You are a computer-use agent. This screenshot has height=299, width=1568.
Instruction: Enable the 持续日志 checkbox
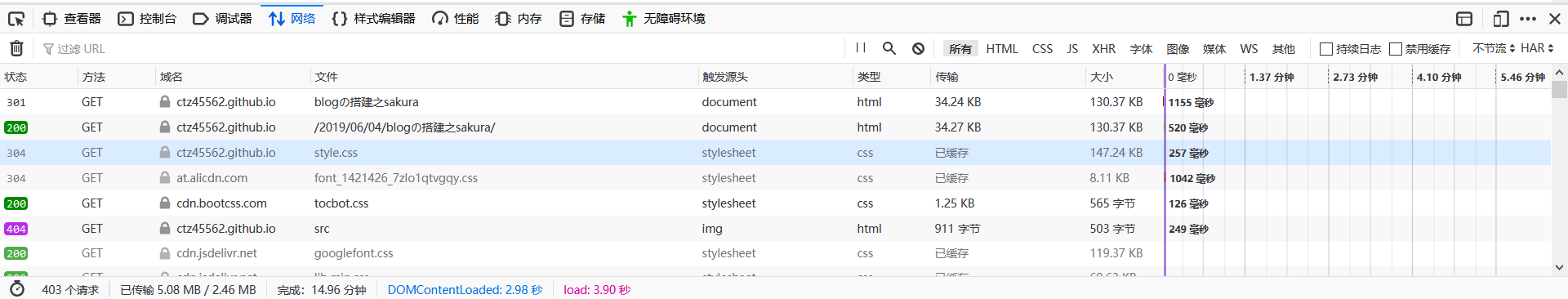point(1326,49)
